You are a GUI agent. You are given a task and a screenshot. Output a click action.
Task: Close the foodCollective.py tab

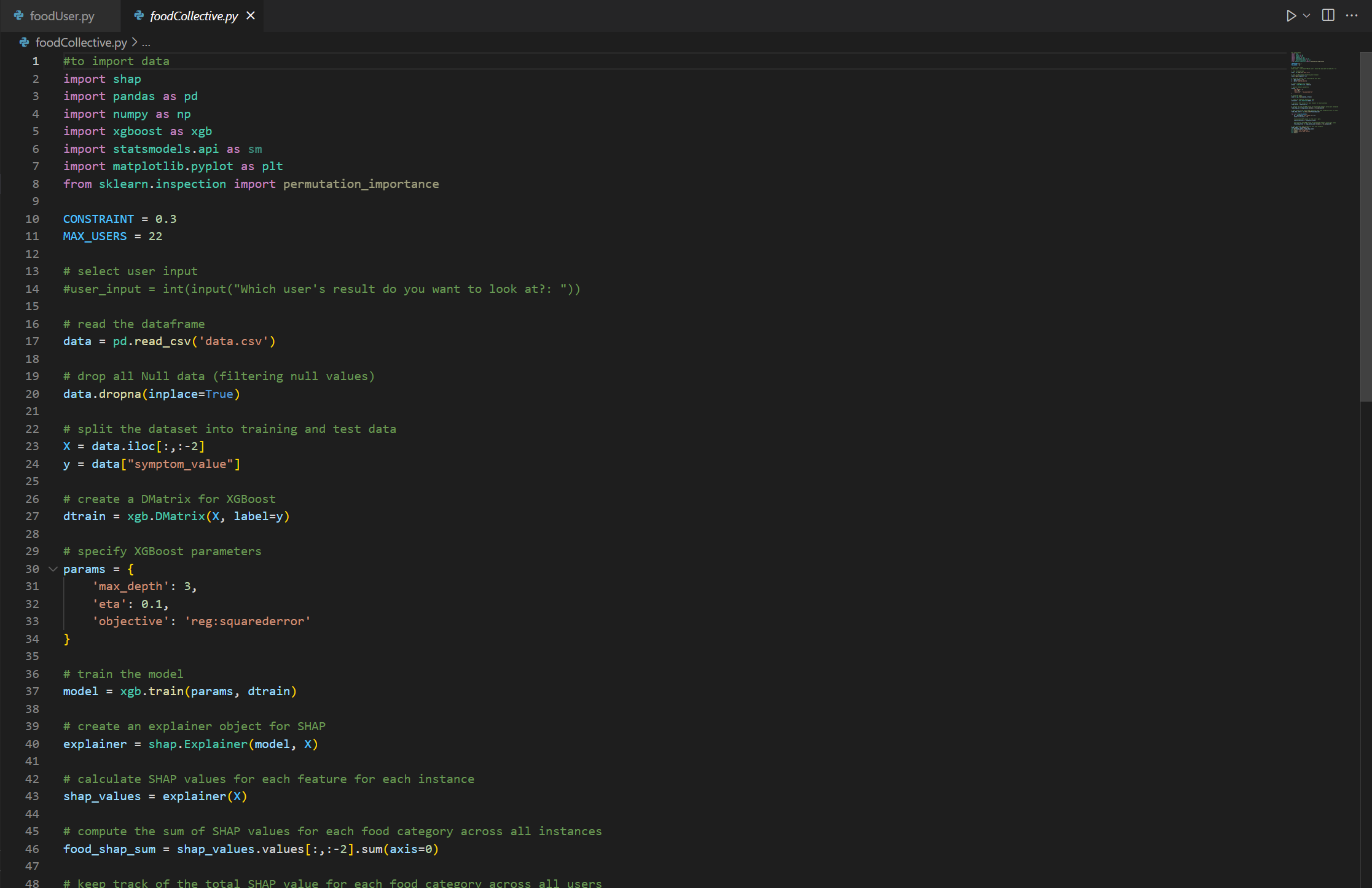point(251,16)
